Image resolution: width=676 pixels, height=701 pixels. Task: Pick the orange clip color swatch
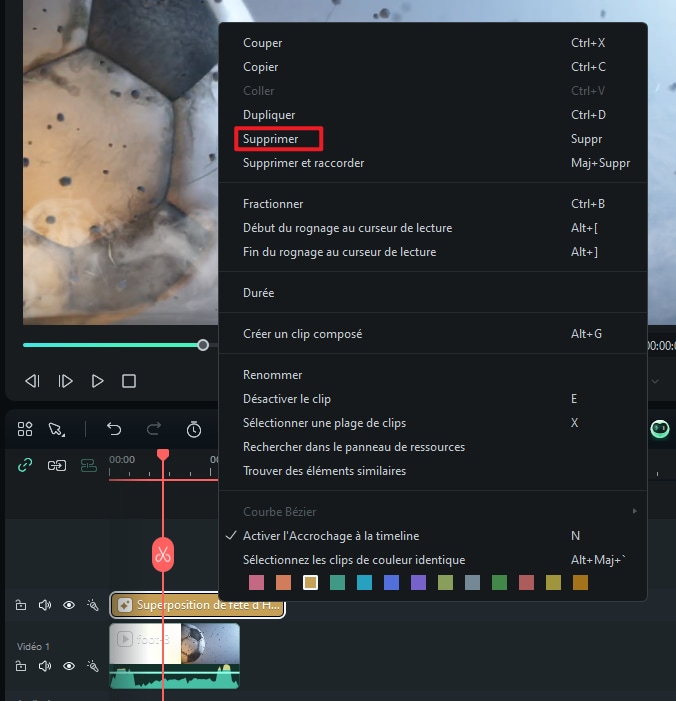283,583
